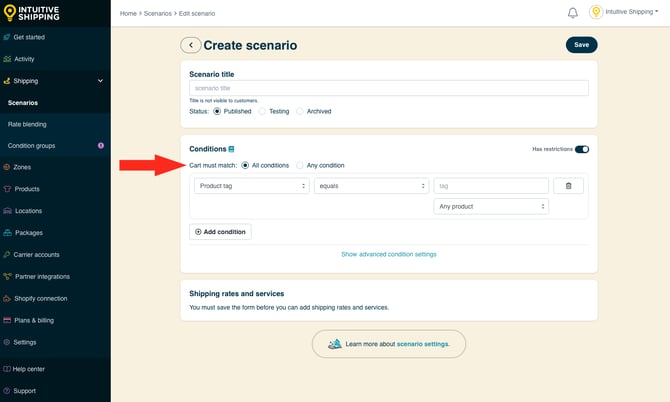Open Condition groups in the sidebar

pyautogui.click(x=32, y=146)
